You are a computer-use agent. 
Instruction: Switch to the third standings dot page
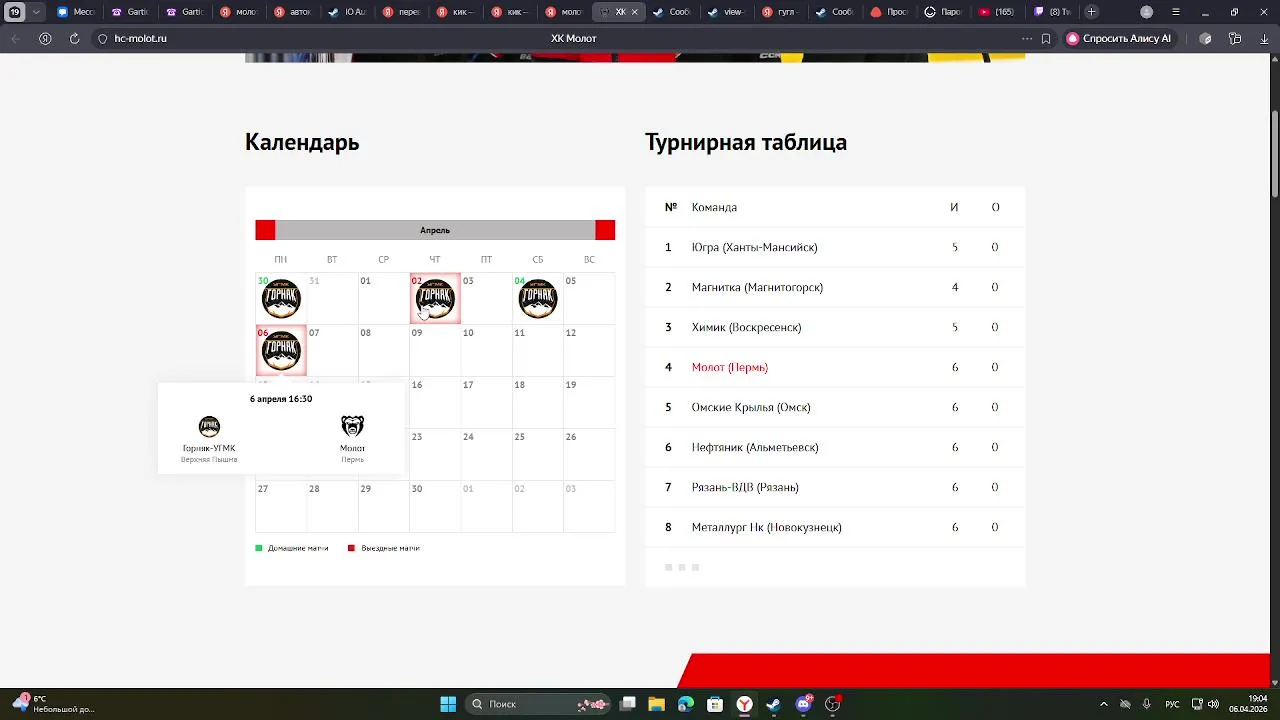click(x=695, y=567)
